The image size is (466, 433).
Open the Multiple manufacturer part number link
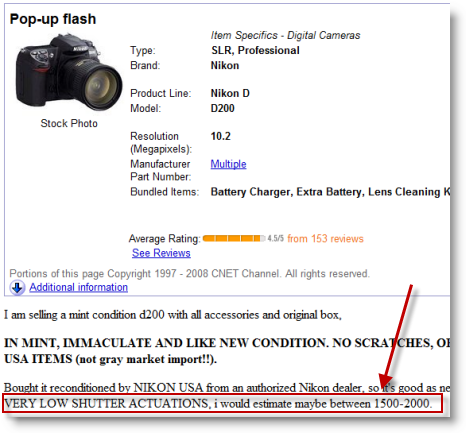point(228,164)
